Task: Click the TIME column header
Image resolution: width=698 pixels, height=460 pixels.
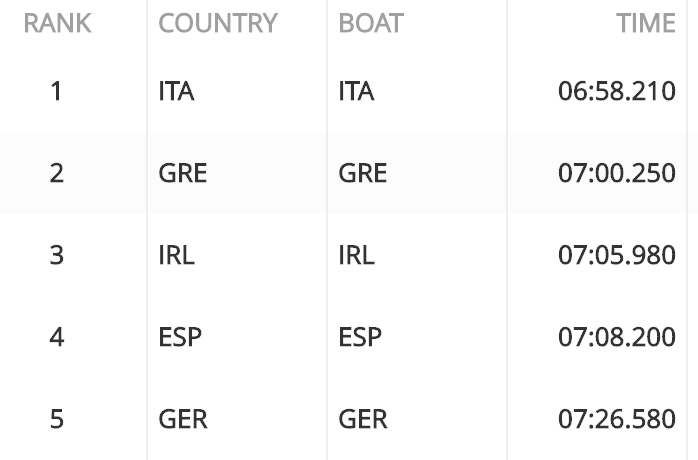Action: coord(645,23)
